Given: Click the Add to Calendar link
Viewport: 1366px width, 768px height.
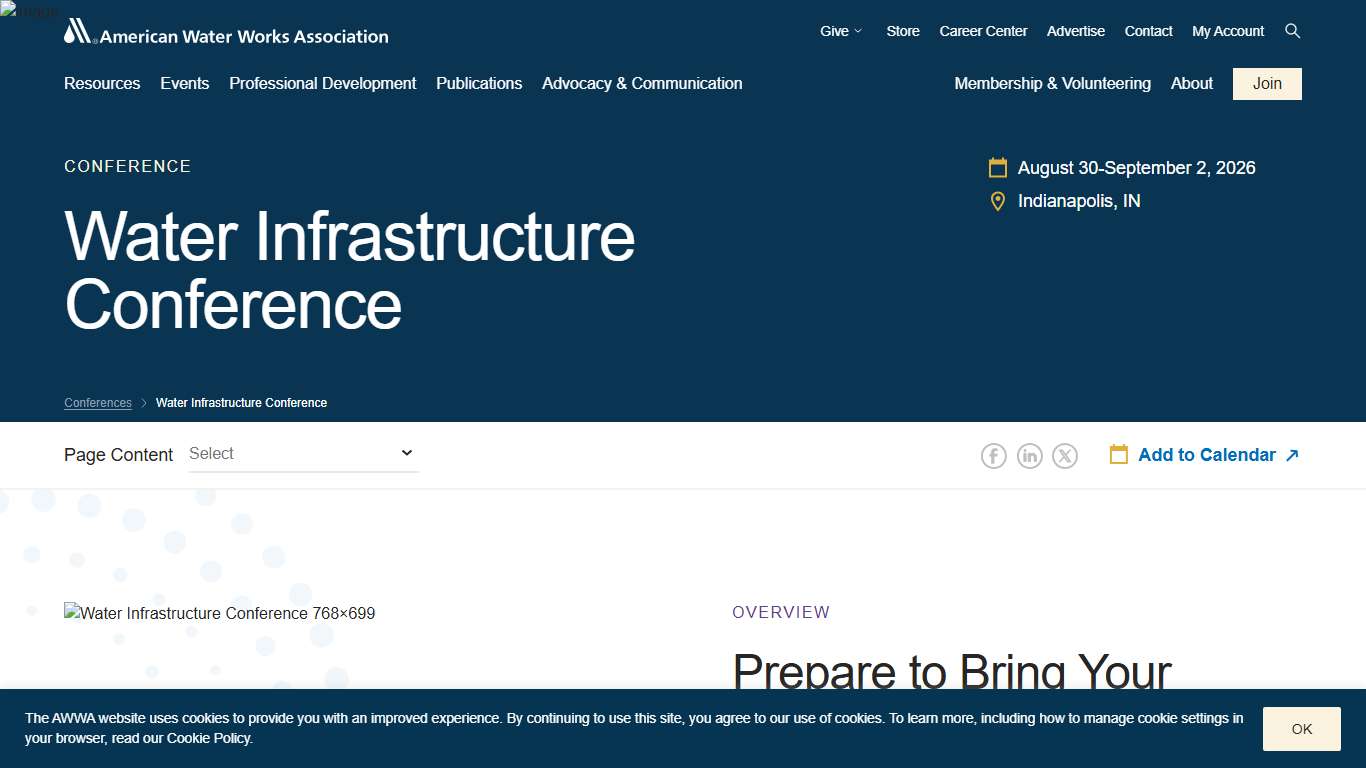Looking at the screenshot, I should [x=1207, y=455].
